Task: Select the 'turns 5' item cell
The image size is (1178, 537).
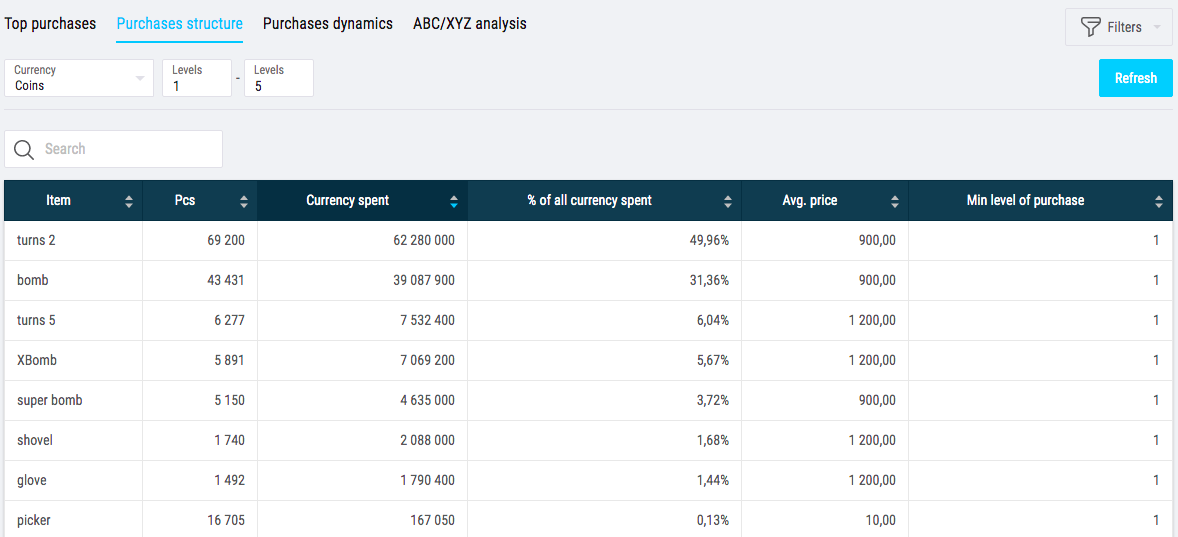Action: click(x=74, y=320)
